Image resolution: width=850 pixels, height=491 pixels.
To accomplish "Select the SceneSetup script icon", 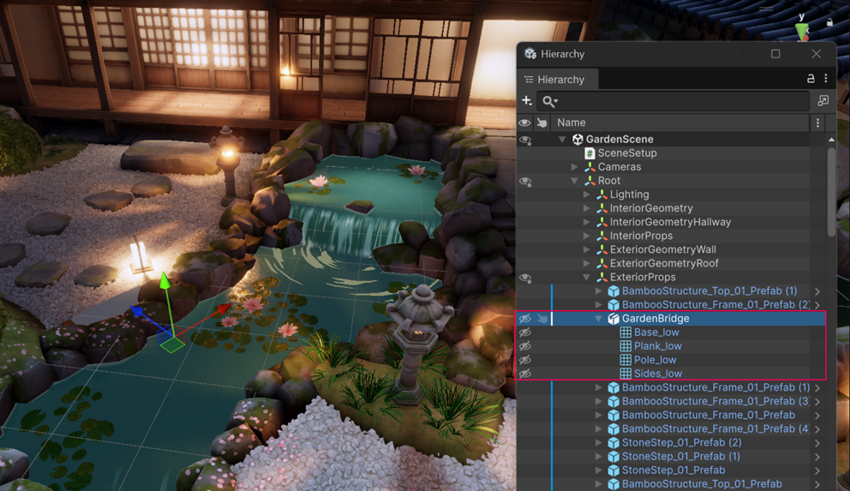I will pyautogui.click(x=590, y=153).
